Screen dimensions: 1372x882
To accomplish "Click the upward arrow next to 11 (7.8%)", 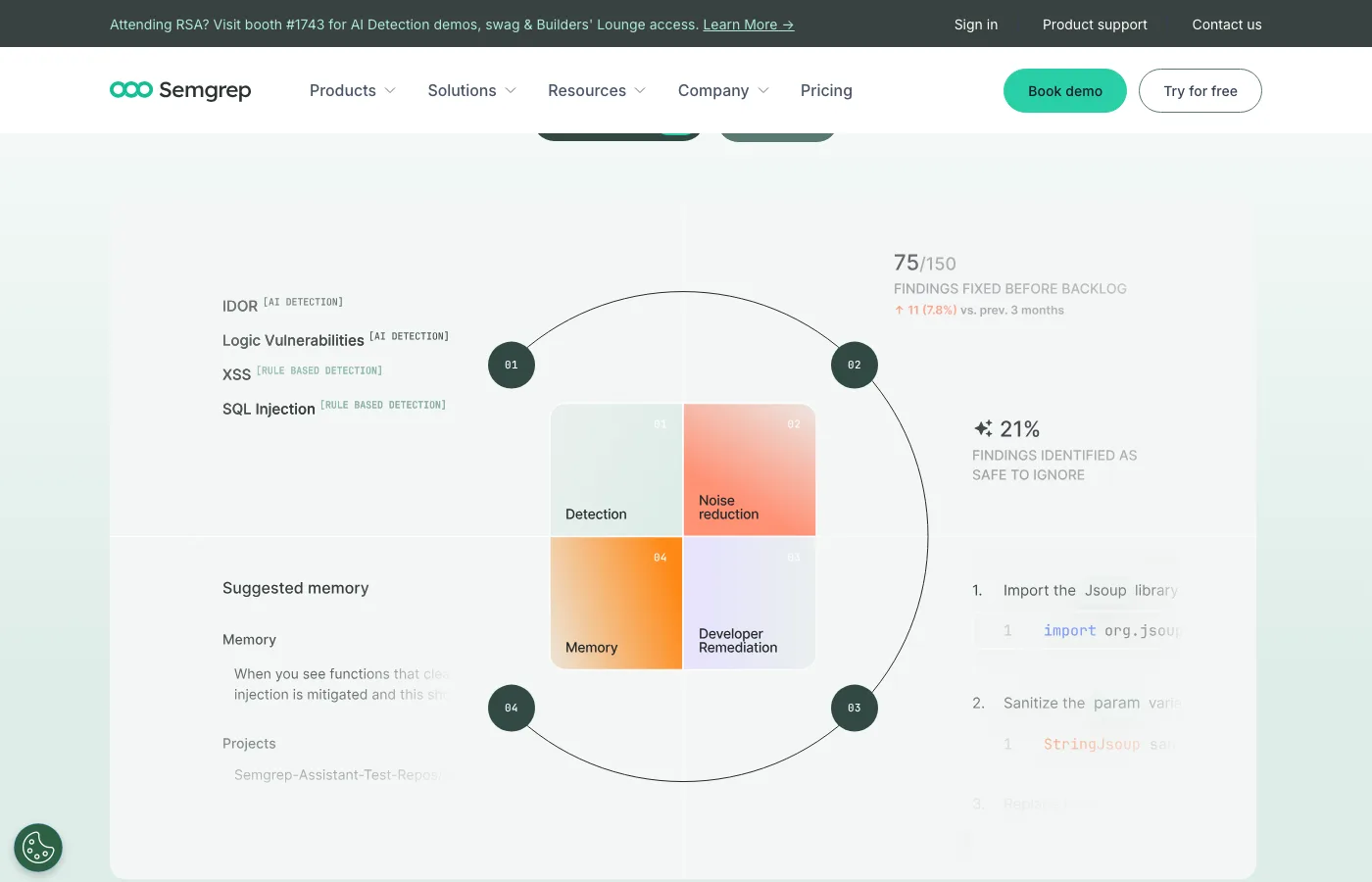I will [899, 310].
